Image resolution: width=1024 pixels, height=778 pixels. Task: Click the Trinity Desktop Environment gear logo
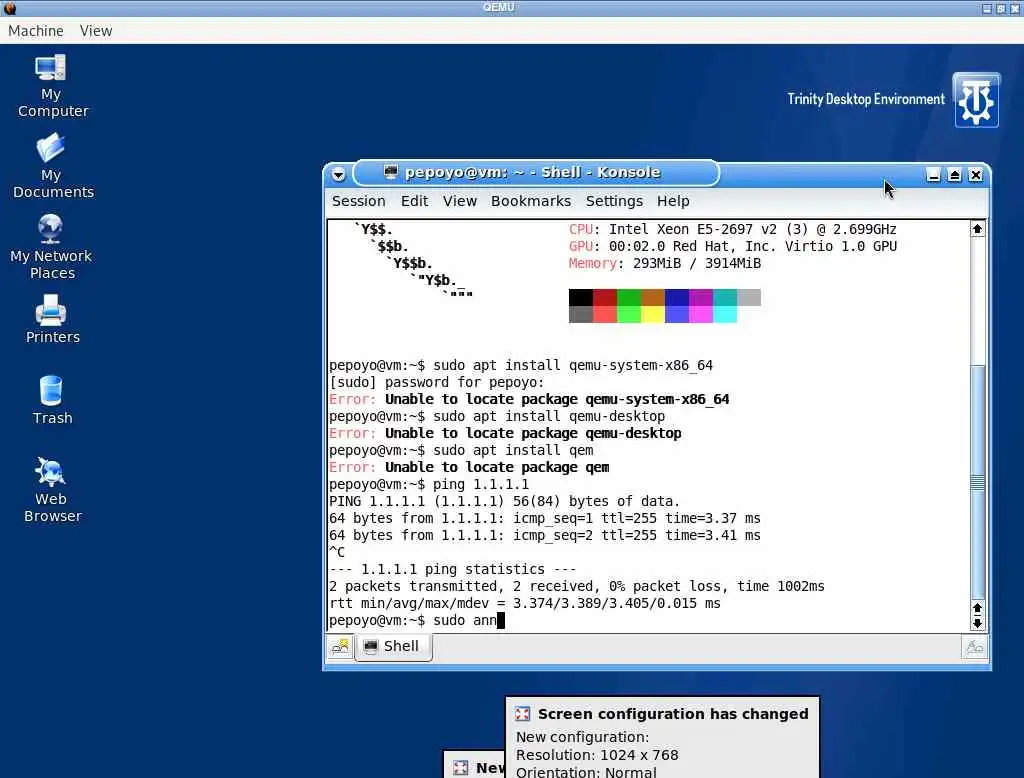[976, 101]
